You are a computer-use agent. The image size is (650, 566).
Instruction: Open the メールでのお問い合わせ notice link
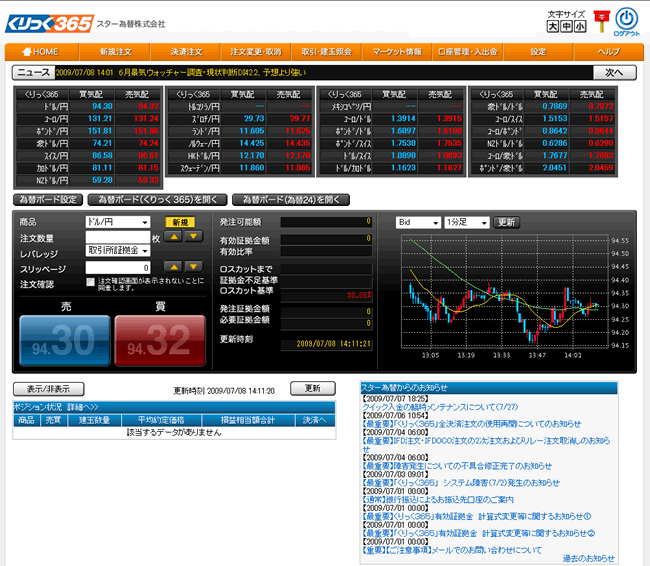452,550
